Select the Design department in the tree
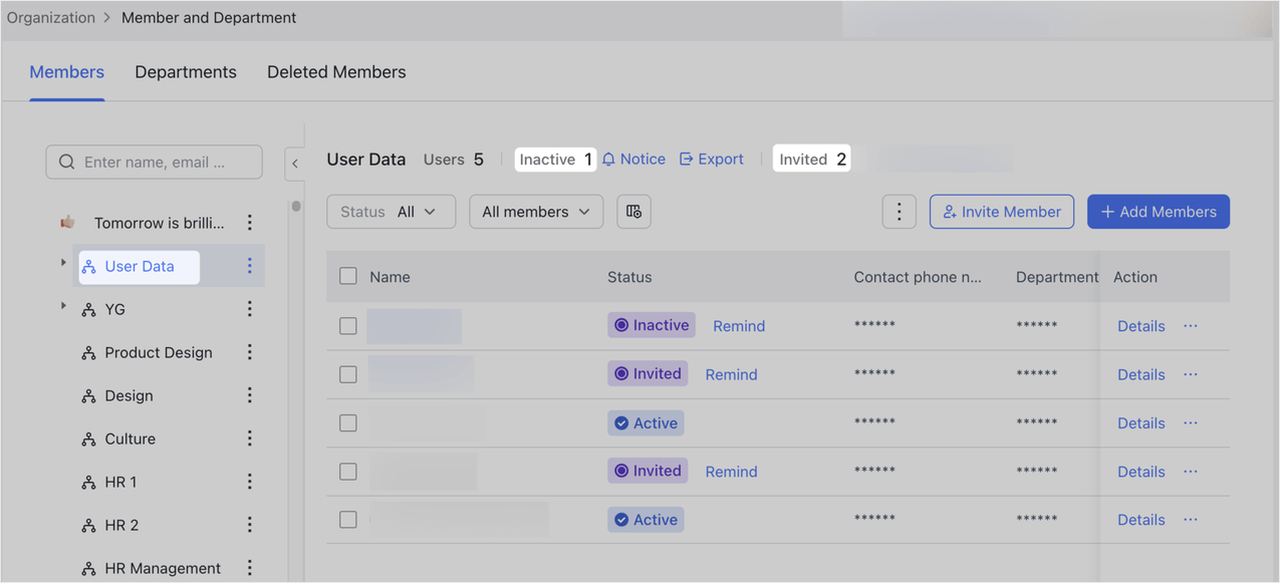 [x=129, y=396]
